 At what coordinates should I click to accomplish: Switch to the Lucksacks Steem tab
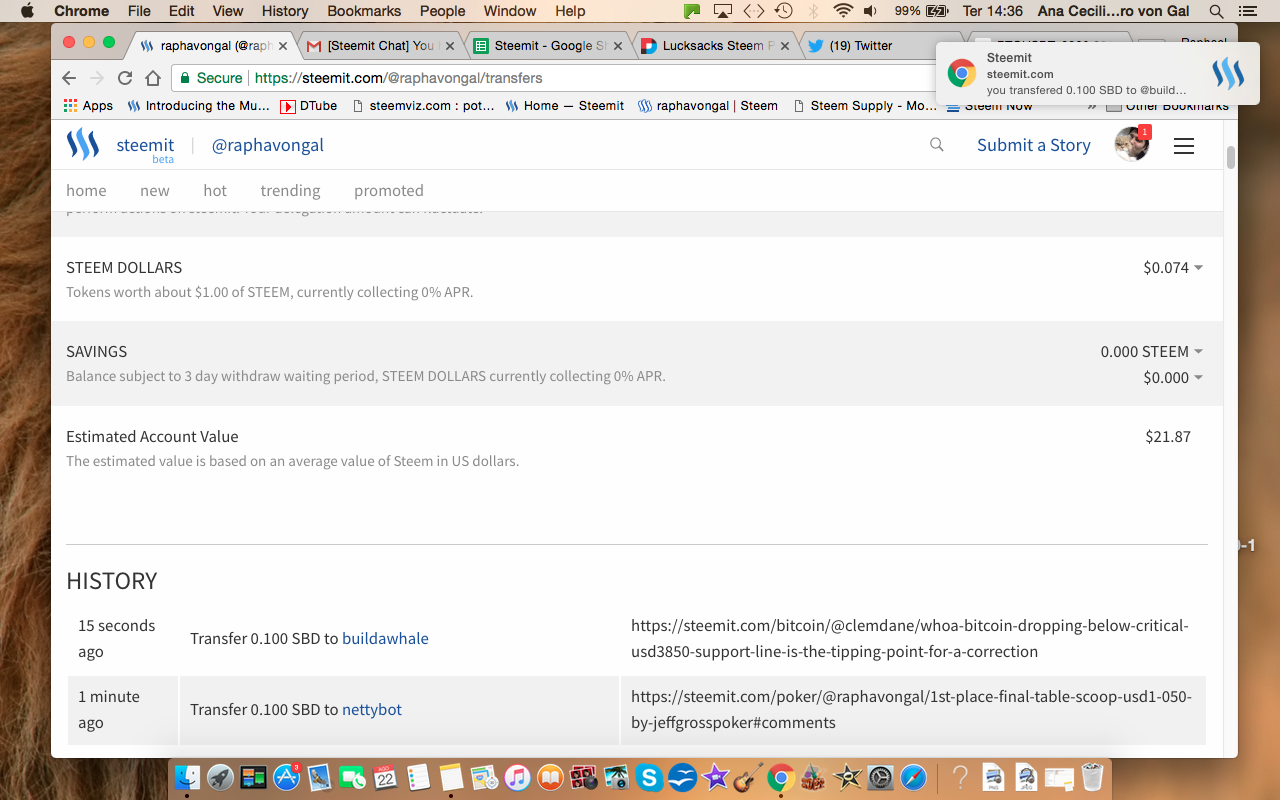coord(717,46)
